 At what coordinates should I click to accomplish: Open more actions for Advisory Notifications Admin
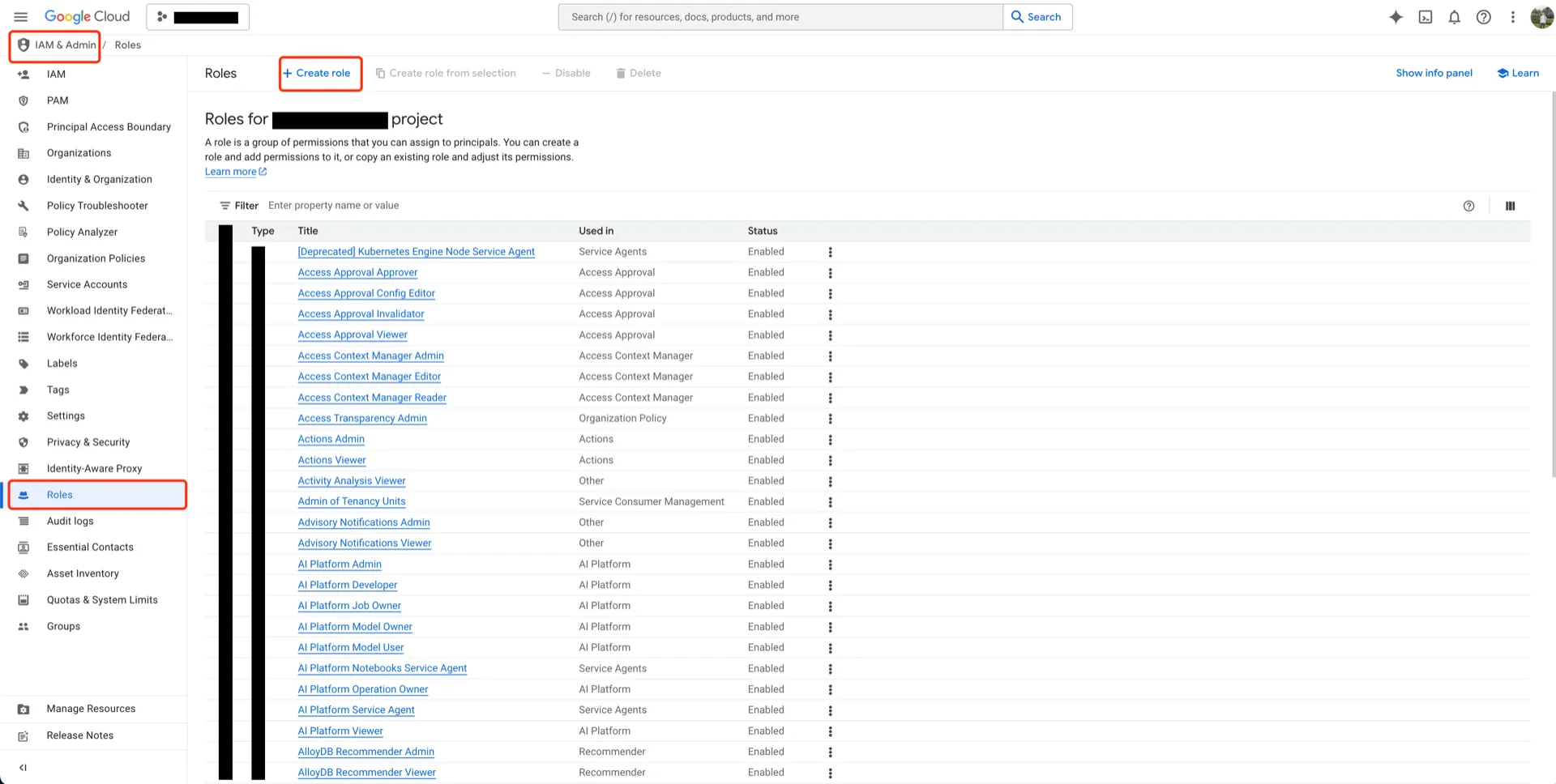pos(831,523)
